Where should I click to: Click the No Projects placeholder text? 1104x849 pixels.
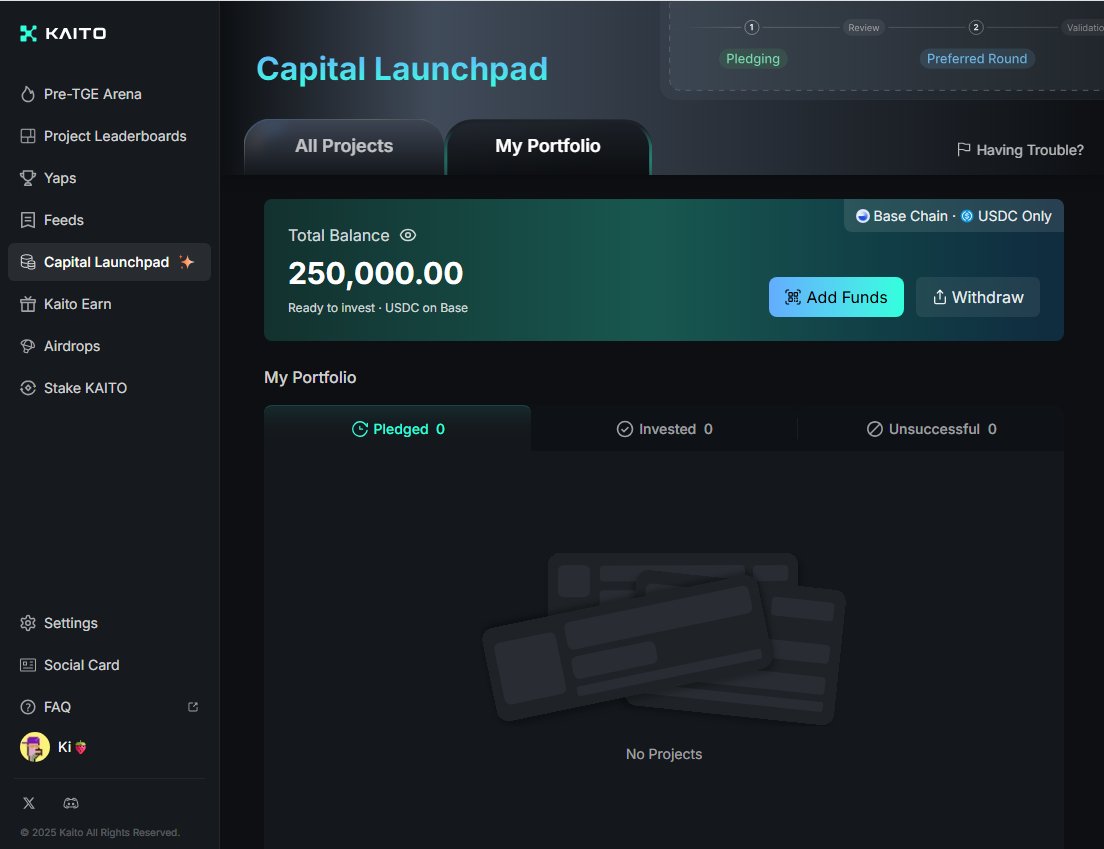point(664,754)
